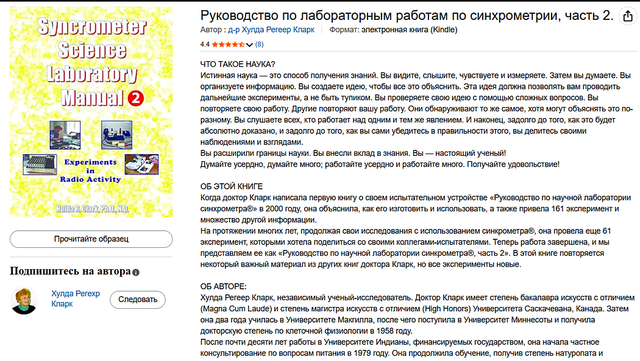Click the ОБ АВТОРЕ: heading
The image size is (640, 361).
[223, 286]
